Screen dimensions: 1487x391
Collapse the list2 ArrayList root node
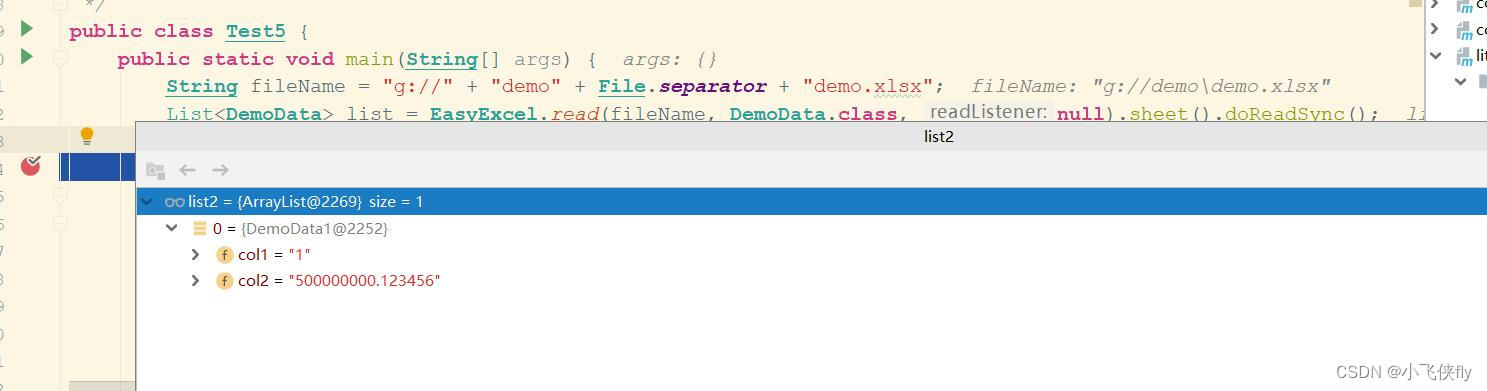point(148,202)
